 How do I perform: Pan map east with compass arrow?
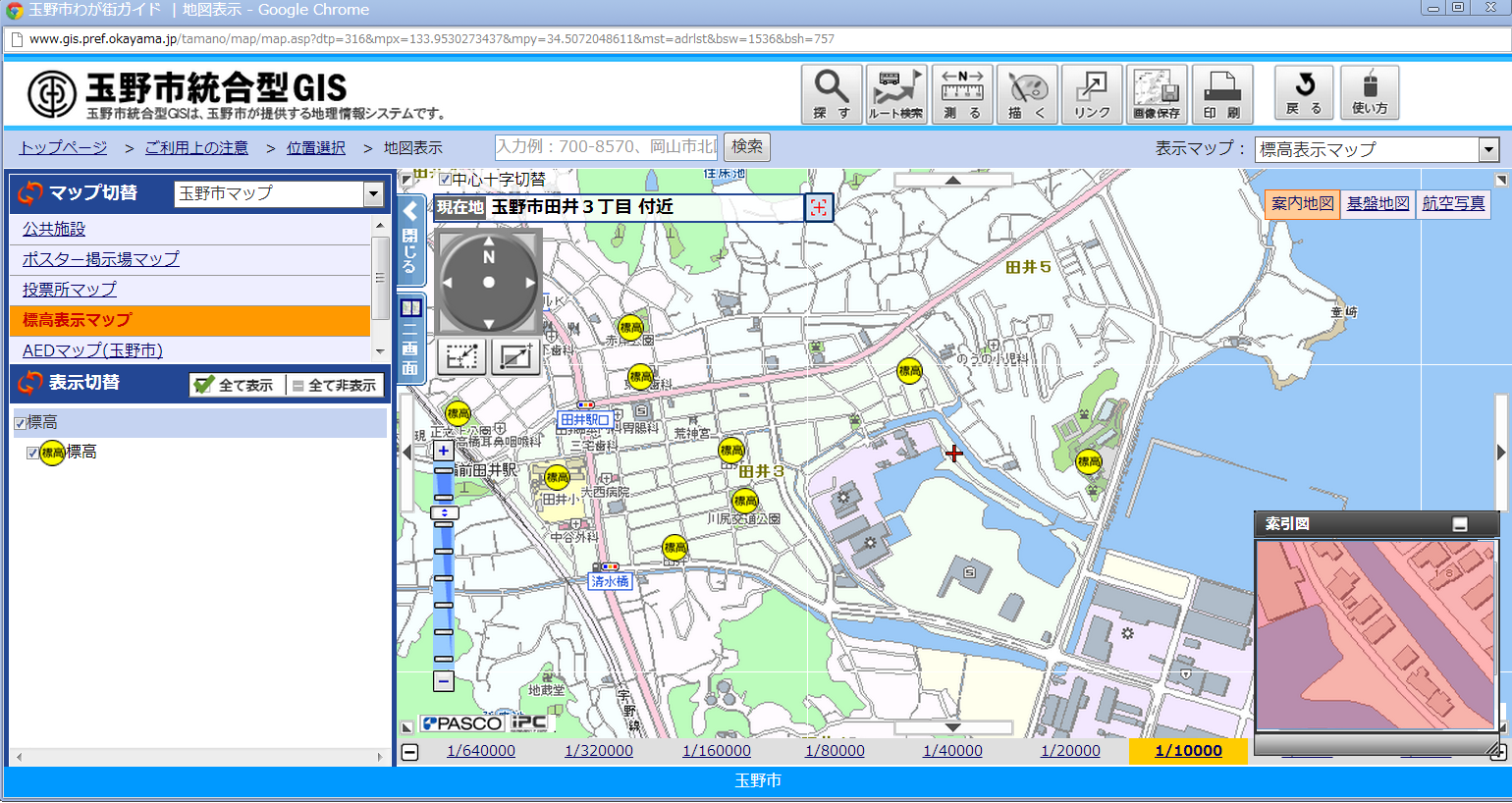(530, 283)
